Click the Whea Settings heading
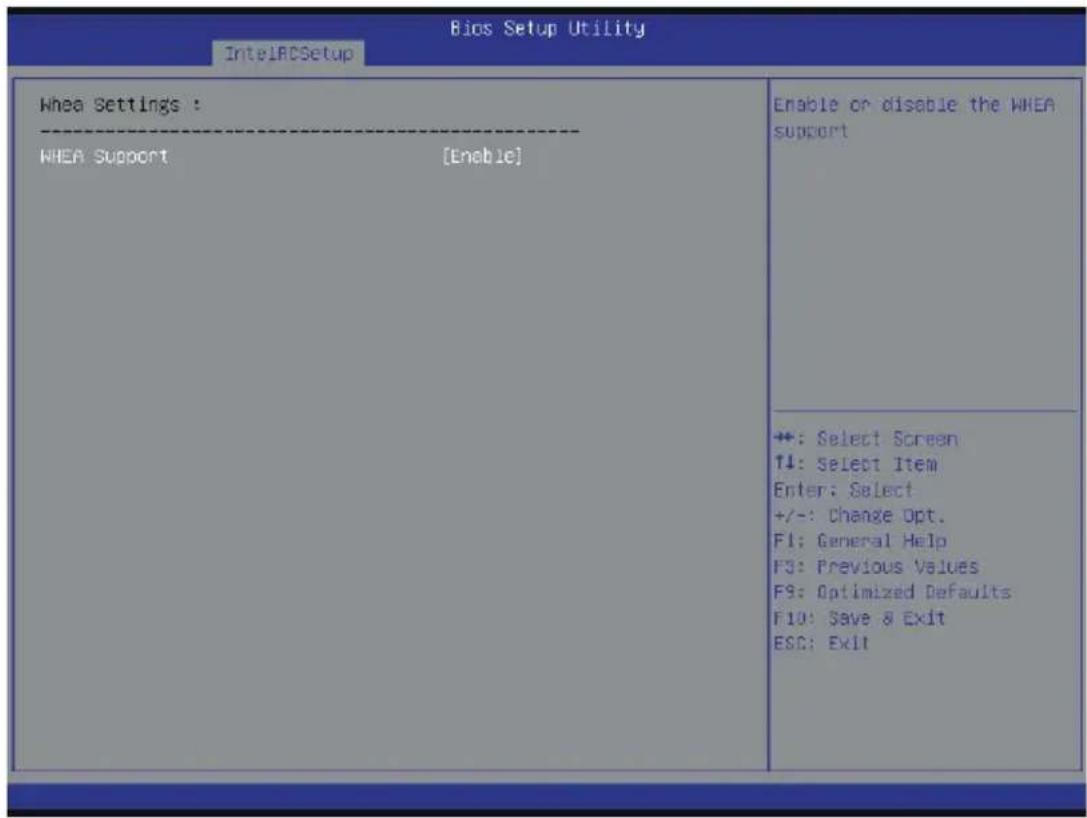Screen dimensions: 1087x818 (x=121, y=105)
